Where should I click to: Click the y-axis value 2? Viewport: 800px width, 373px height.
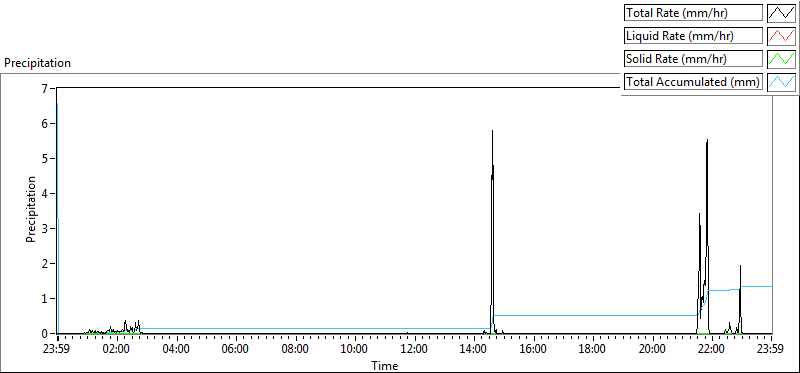tap(44, 263)
